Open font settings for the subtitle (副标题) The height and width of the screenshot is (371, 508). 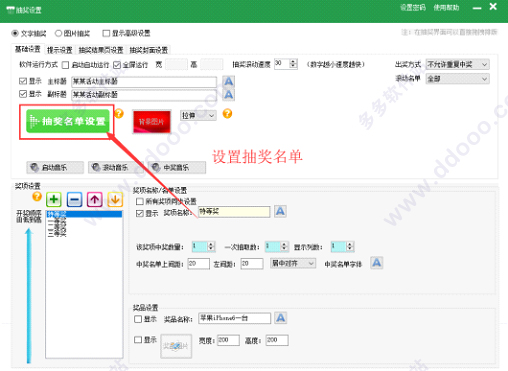point(228,95)
